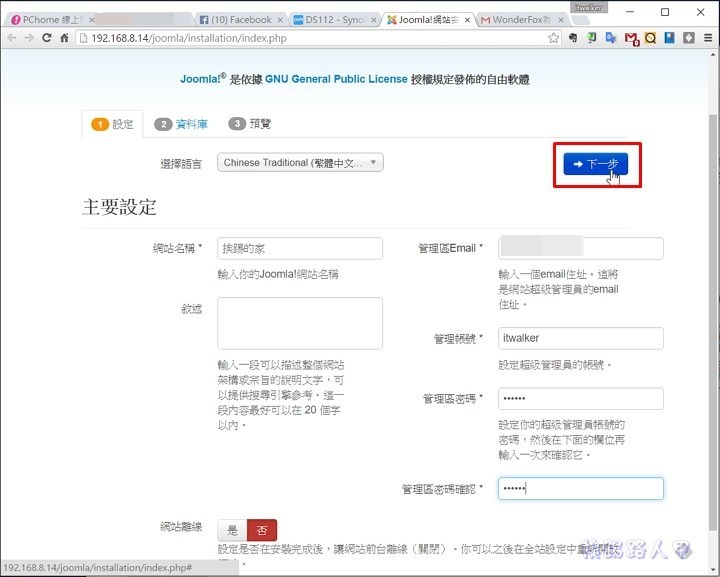The width and height of the screenshot is (720, 577).
Task: Switch to the Facebook browser tab
Action: coord(240,19)
